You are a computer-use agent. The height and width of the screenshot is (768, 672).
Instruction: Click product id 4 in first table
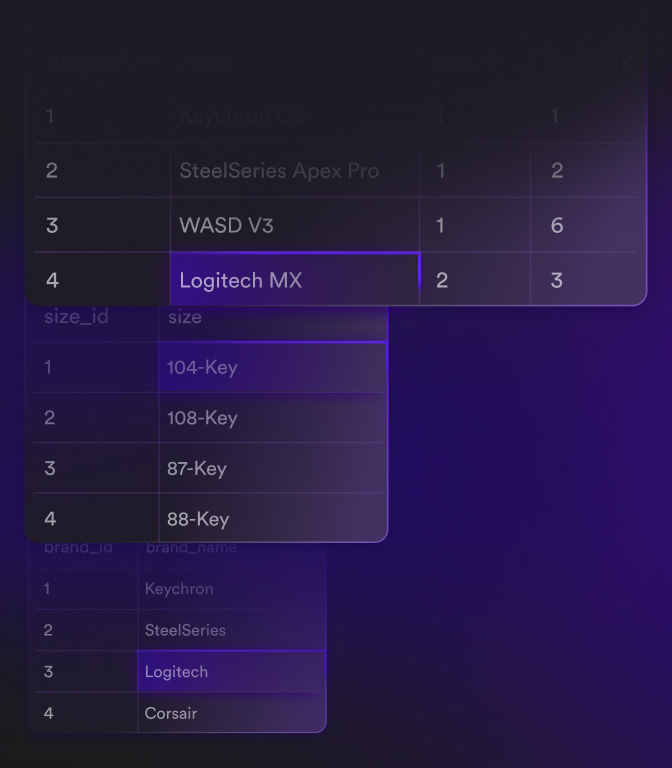52,280
